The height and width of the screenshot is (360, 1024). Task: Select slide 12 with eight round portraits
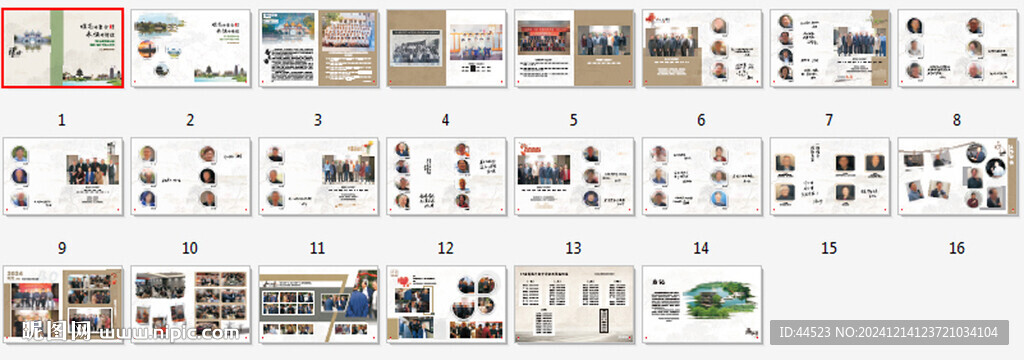pyautogui.click(x=446, y=176)
